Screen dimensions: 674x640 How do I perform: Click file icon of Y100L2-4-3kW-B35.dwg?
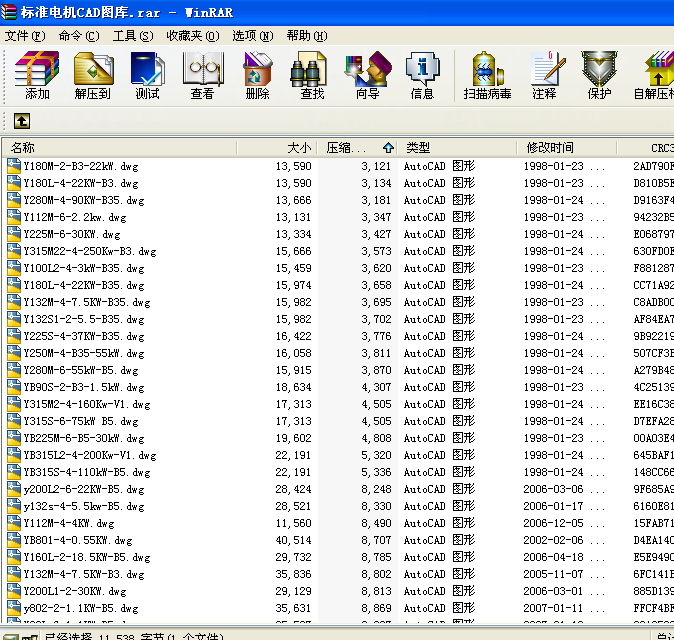pos(14,268)
